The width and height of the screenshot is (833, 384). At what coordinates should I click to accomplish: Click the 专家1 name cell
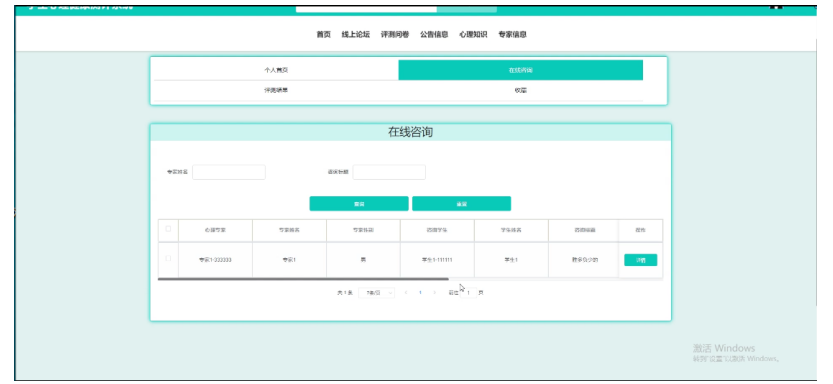(x=290, y=260)
